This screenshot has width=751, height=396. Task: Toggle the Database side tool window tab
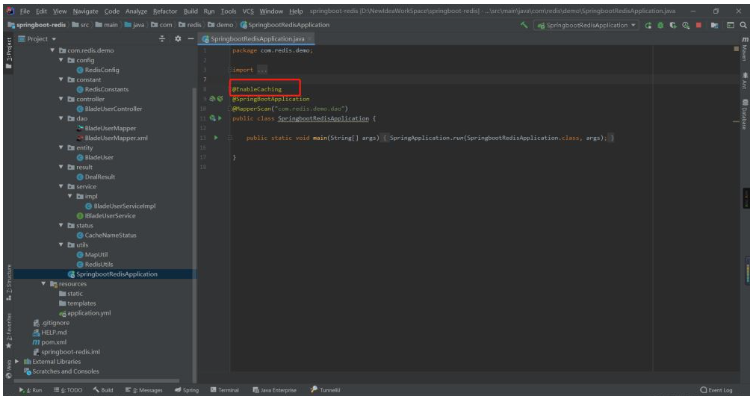click(x=745, y=114)
